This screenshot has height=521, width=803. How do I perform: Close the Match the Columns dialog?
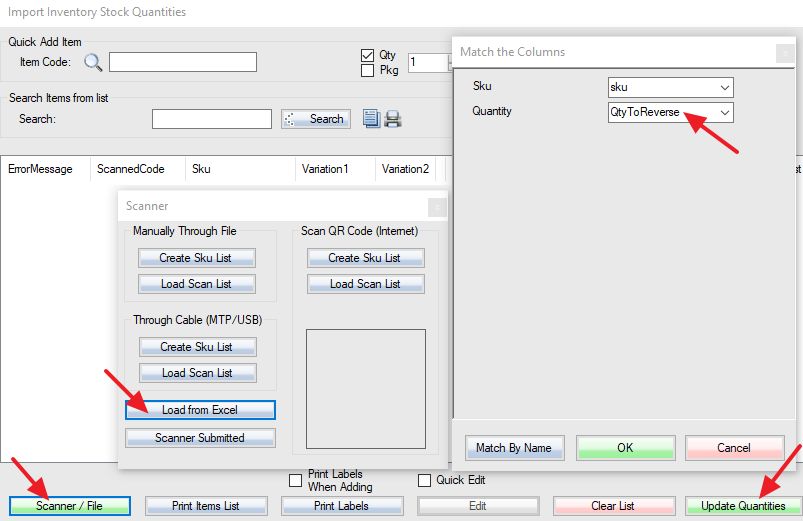click(785, 53)
